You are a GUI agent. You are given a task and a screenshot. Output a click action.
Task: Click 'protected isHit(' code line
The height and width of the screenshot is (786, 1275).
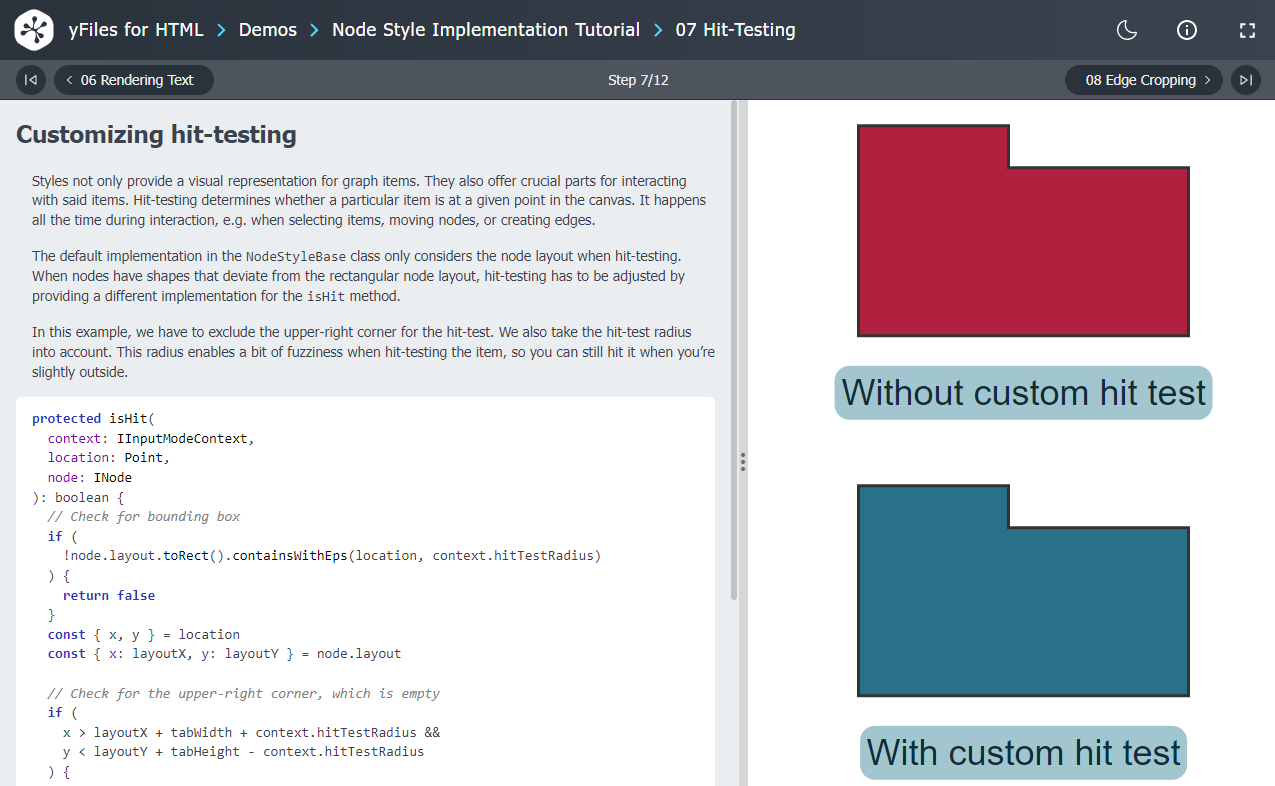(x=94, y=418)
